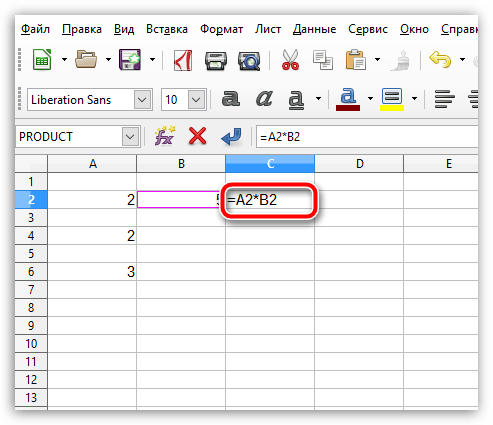Viewport: 493px width, 425px height.
Task: Open Print Preview icon
Action: click(249, 61)
